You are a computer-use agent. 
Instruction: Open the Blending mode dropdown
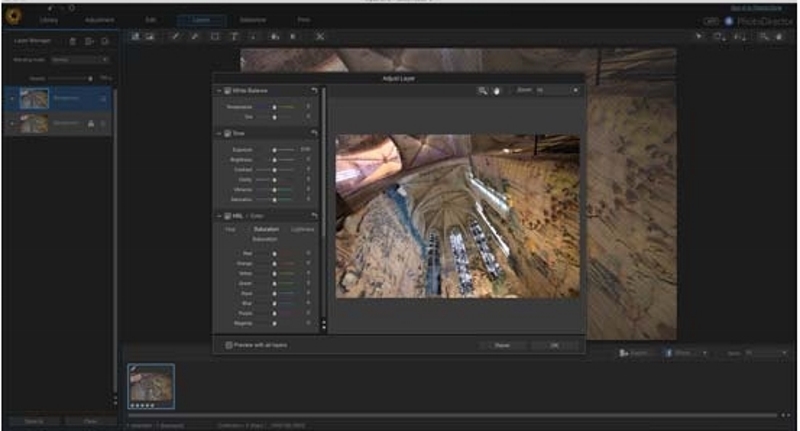[x=80, y=60]
